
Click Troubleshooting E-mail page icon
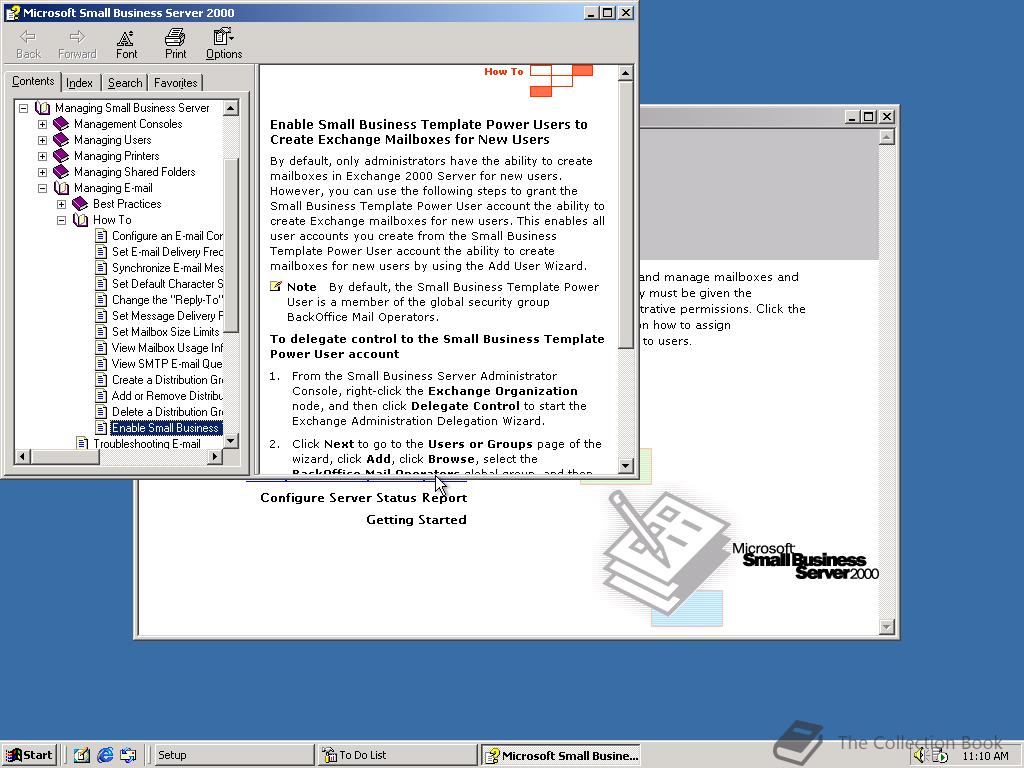click(82, 443)
